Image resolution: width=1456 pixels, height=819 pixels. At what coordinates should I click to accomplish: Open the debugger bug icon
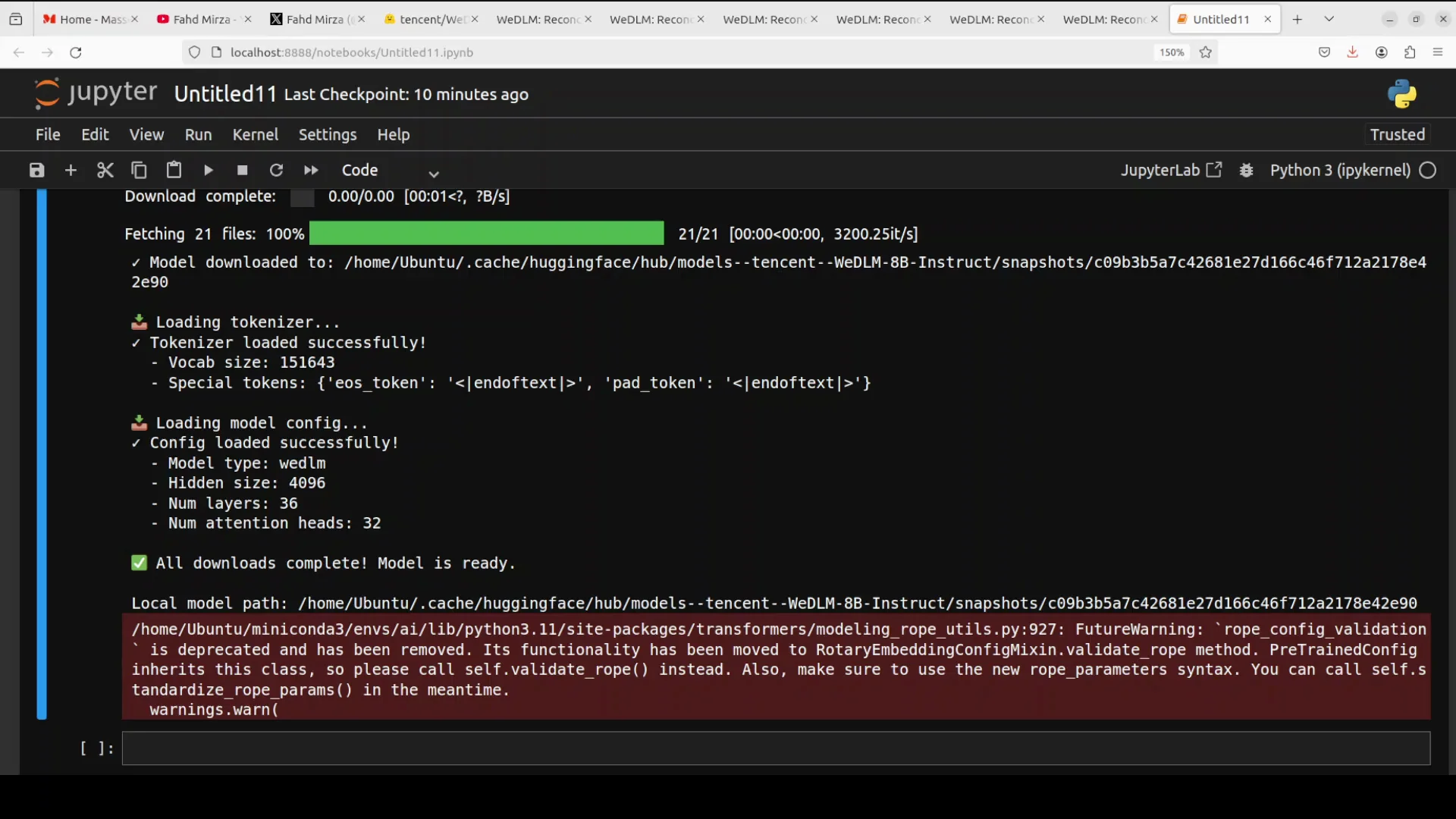[1246, 170]
